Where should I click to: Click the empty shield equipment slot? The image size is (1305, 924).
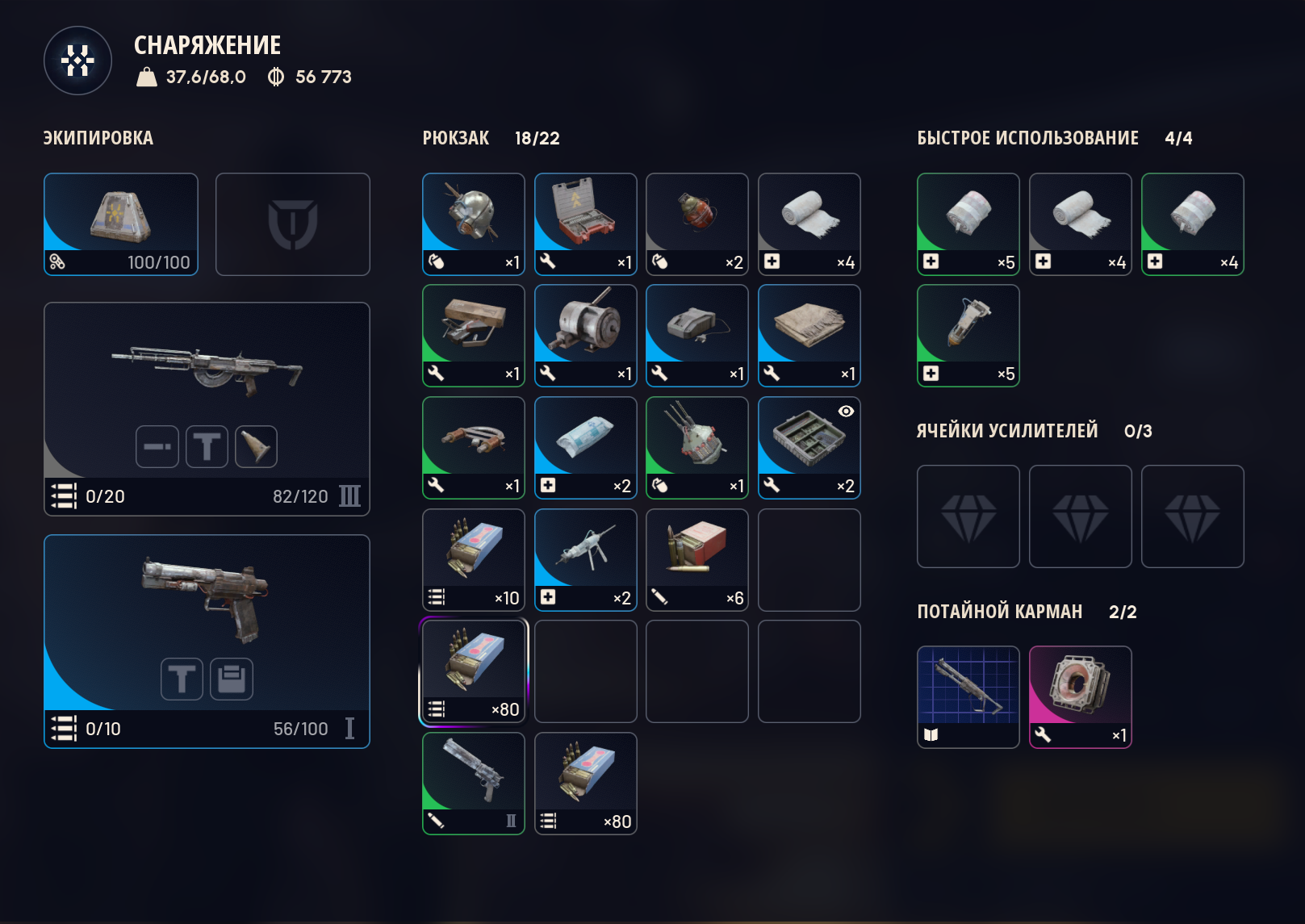coord(293,224)
